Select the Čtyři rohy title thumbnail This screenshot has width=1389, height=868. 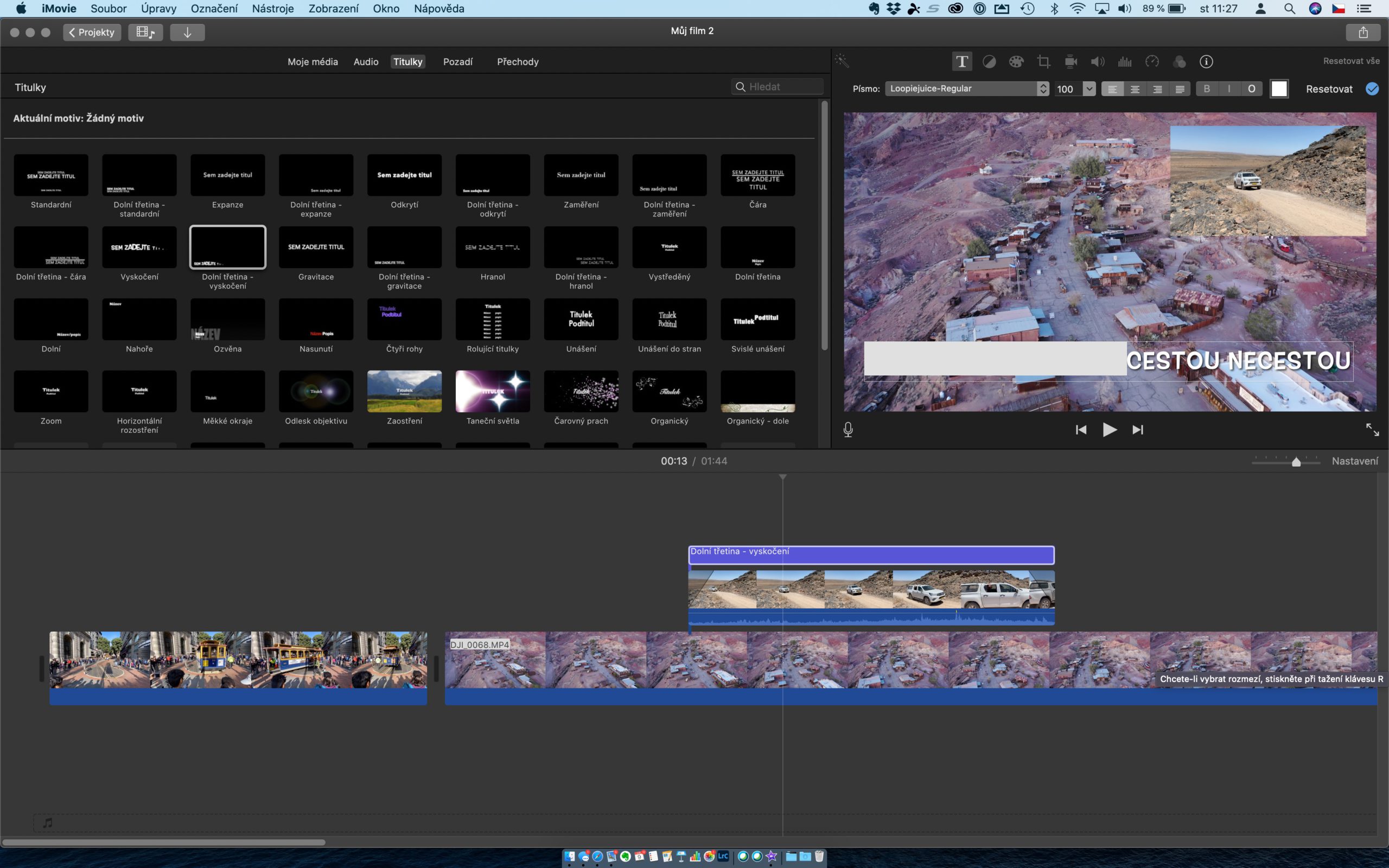pos(404,319)
